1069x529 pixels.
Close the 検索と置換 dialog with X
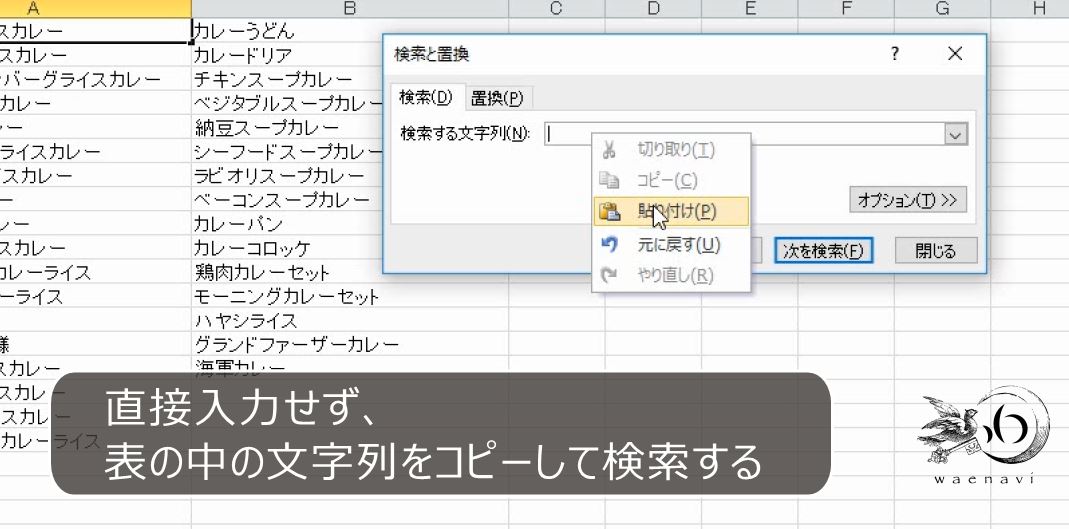(955, 54)
